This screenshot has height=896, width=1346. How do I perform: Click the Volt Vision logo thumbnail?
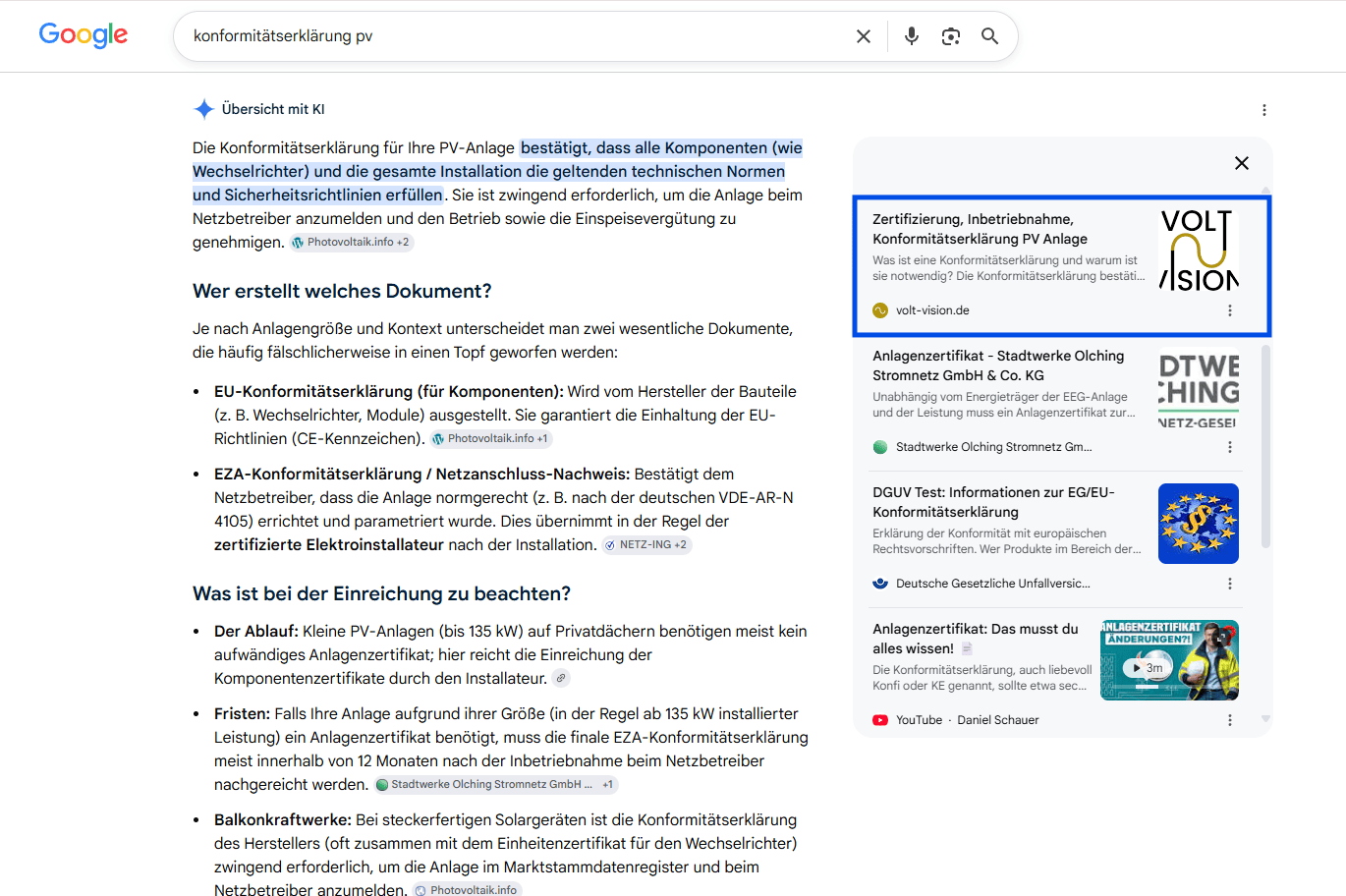point(1199,250)
